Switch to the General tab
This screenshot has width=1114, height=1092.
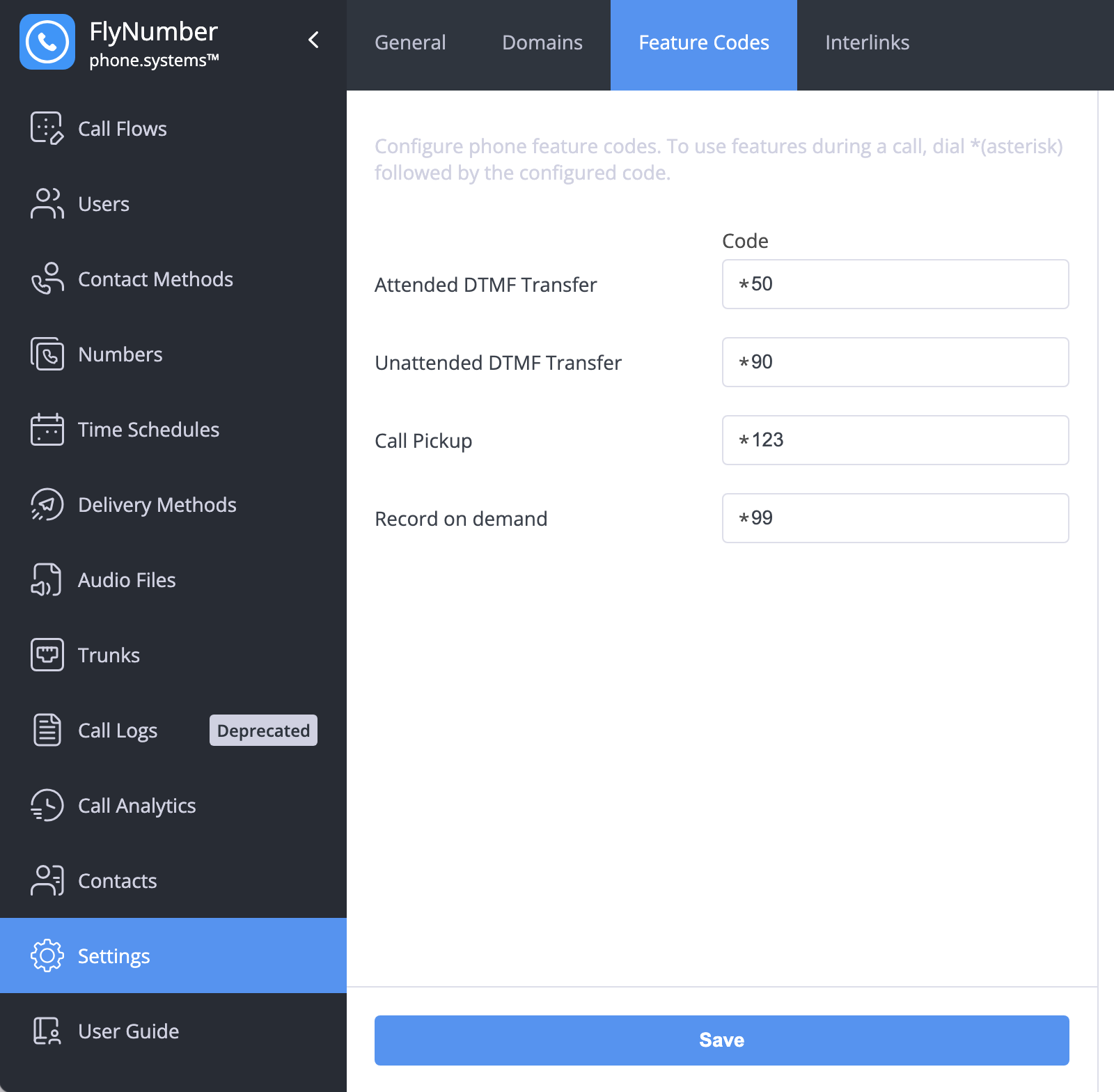pos(410,43)
